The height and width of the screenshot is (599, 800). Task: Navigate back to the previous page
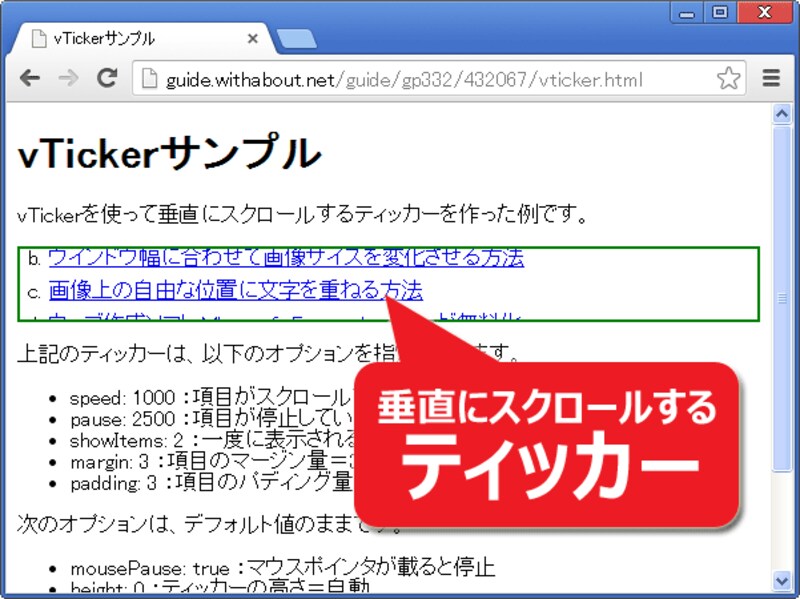[31, 78]
